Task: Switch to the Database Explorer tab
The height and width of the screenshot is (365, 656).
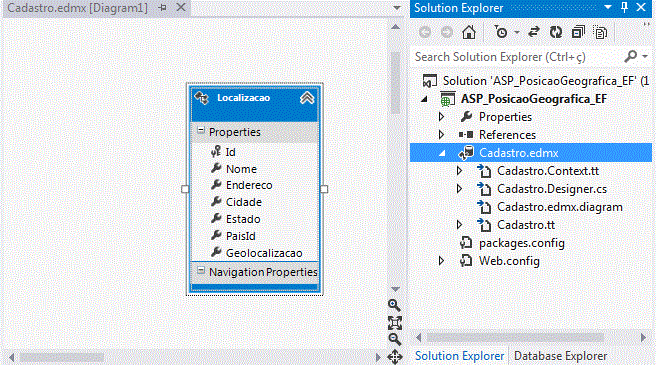Action: [560, 356]
